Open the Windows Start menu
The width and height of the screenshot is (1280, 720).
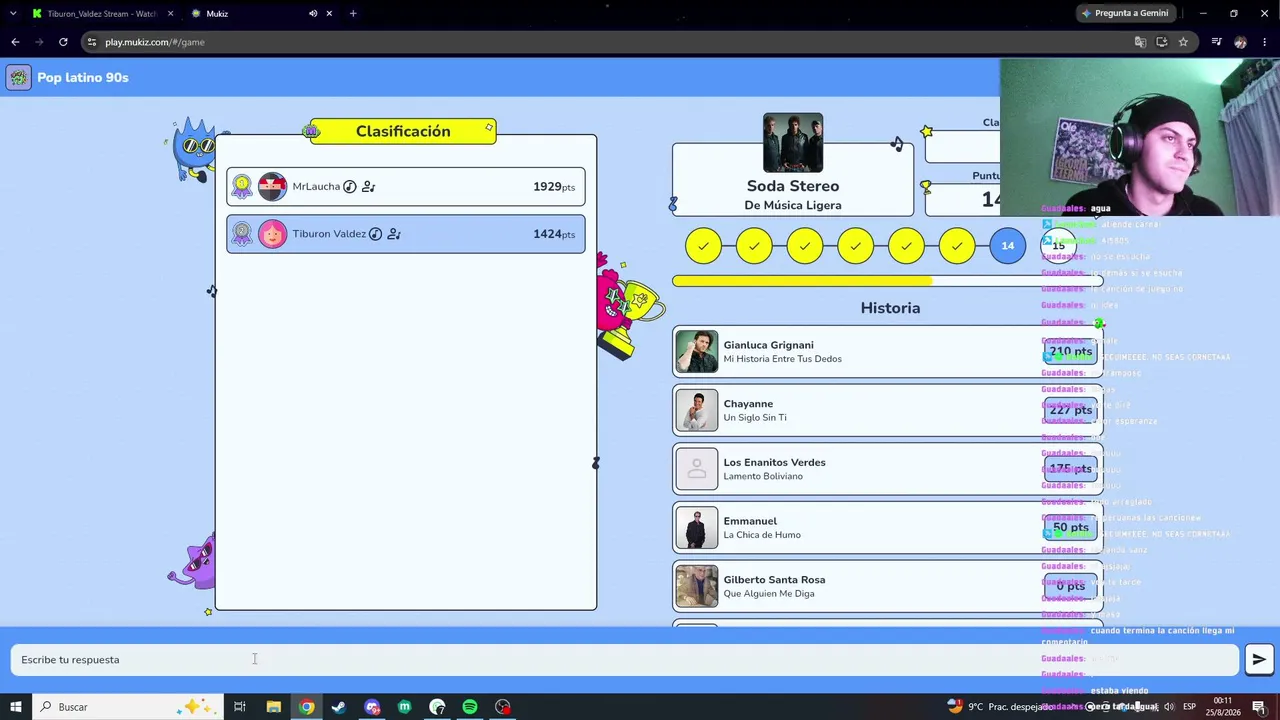click(x=16, y=707)
